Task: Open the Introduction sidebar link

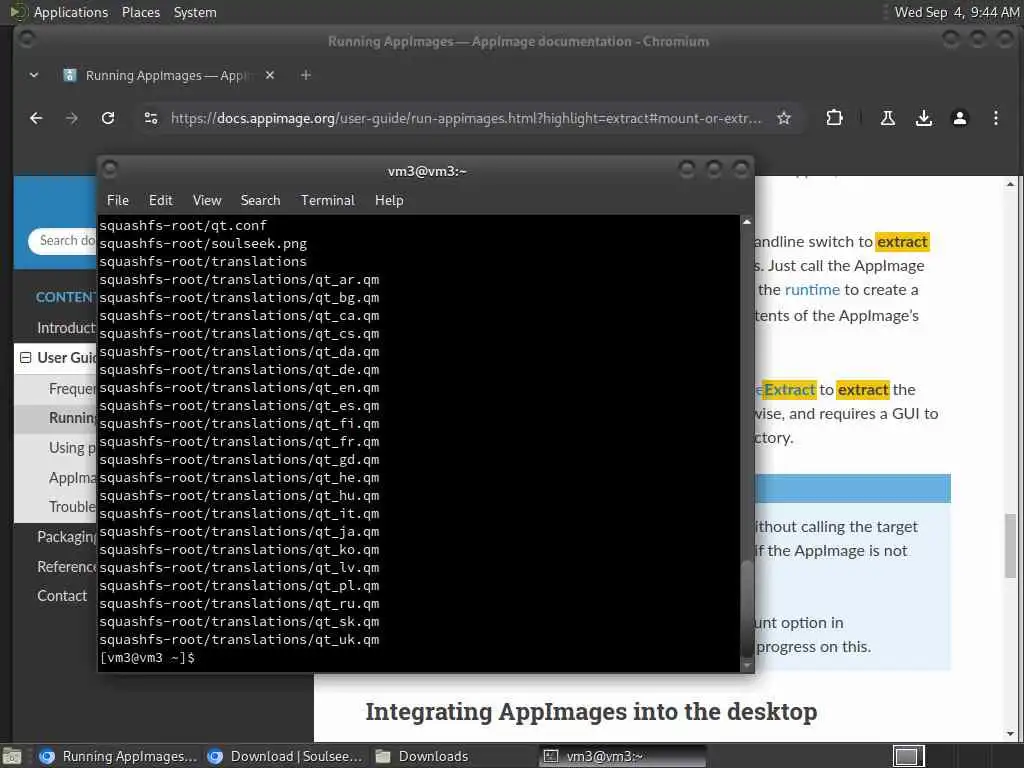Action: pos(66,328)
